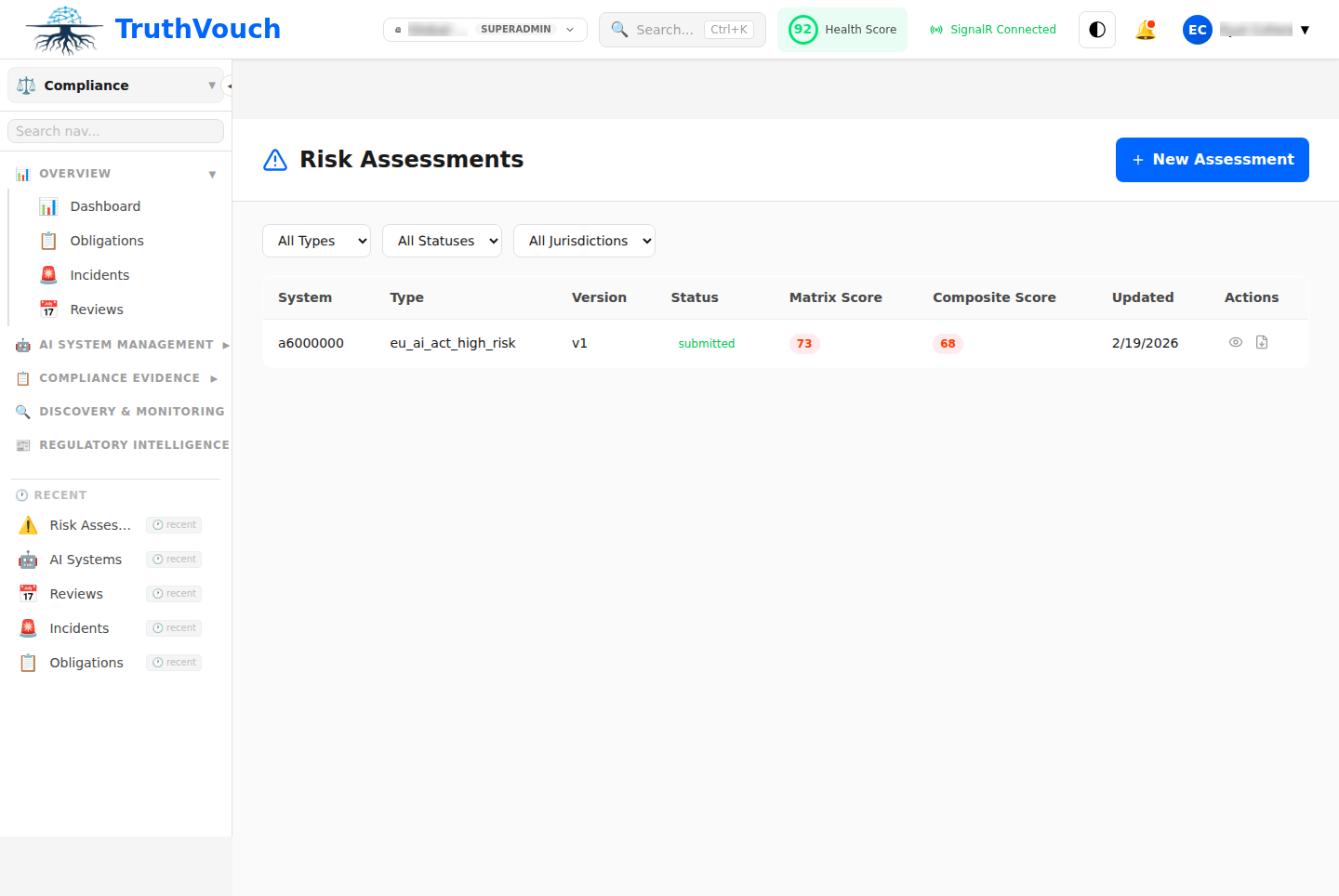The height and width of the screenshot is (896, 1339).
Task: Open the submitted status link in table row
Action: [706, 343]
